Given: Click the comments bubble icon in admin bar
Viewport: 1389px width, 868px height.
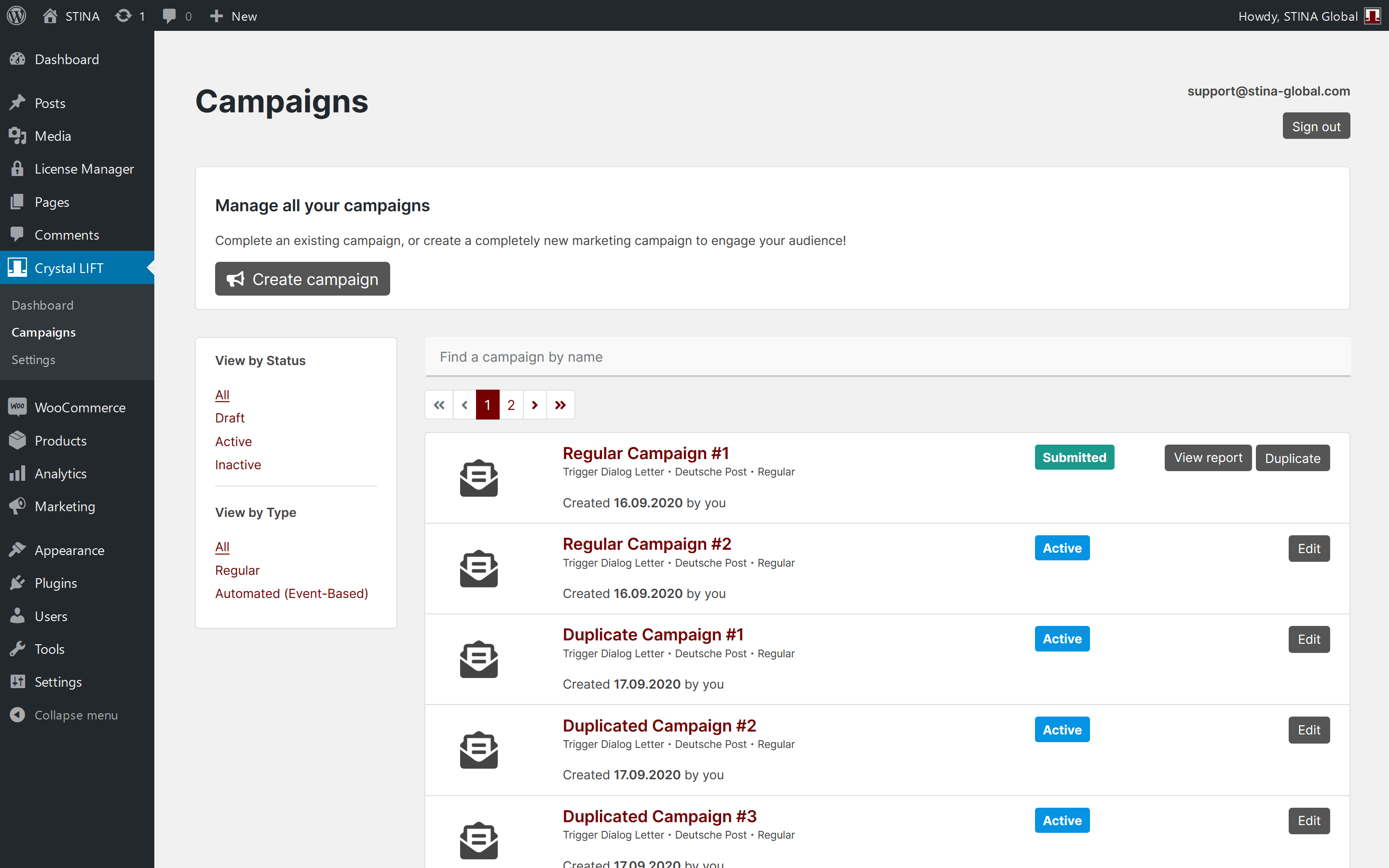Looking at the screenshot, I should click(x=169, y=15).
